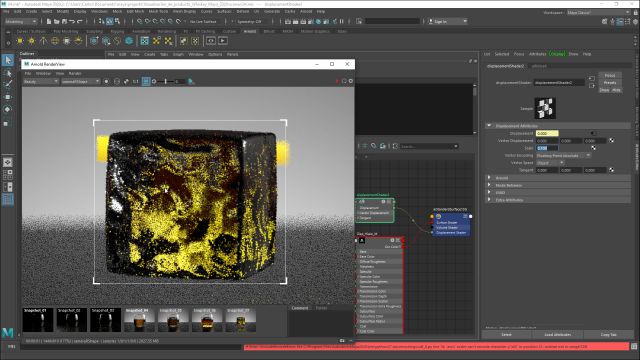Image resolution: width=640 pixels, height=360 pixels.
Task: Create a new scene from the toolbar
Action: click(x=49, y=21)
